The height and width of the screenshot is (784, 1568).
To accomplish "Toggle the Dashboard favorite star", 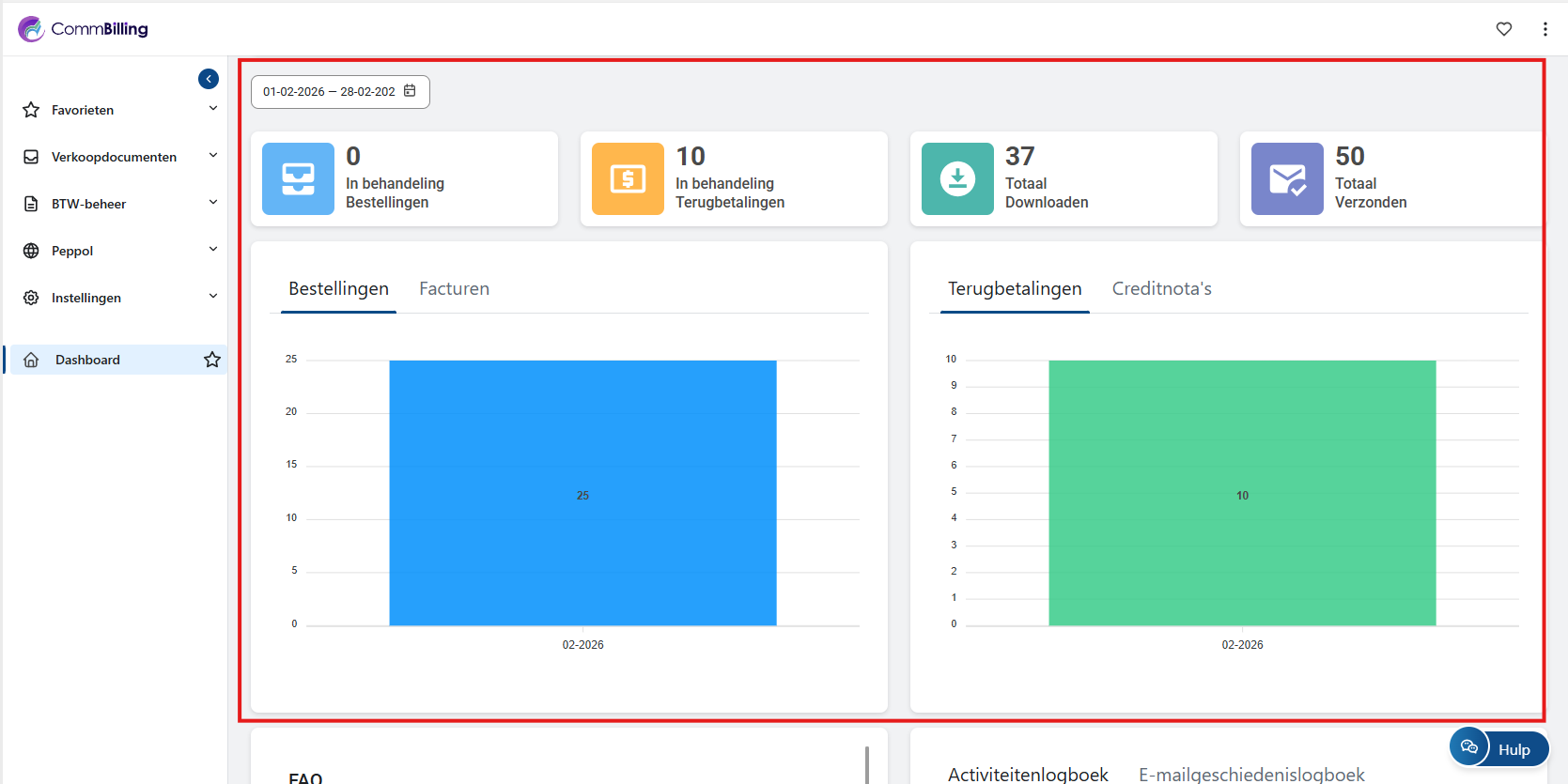I will pyautogui.click(x=212, y=360).
